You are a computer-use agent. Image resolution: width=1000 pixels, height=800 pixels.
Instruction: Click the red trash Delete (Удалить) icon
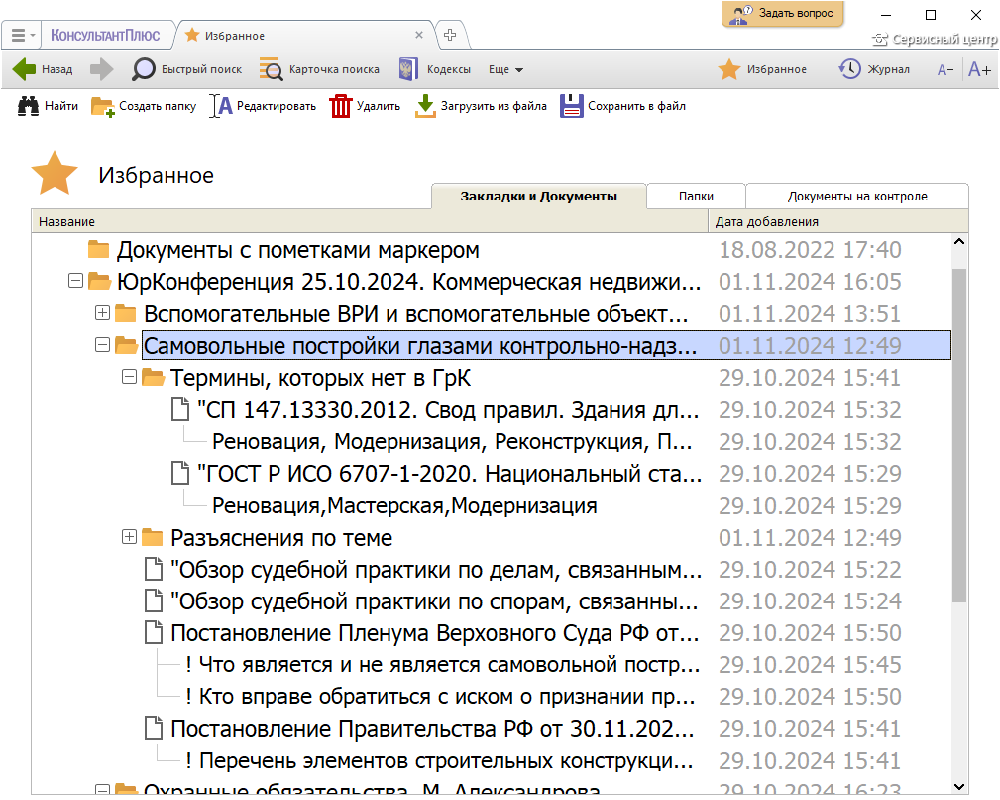[341, 106]
